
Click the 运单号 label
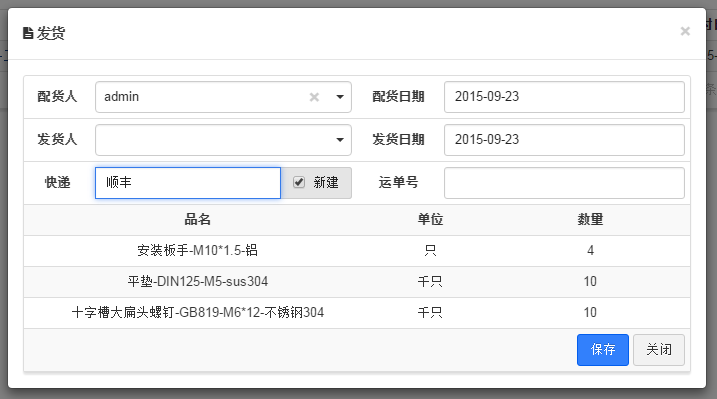click(x=398, y=182)
